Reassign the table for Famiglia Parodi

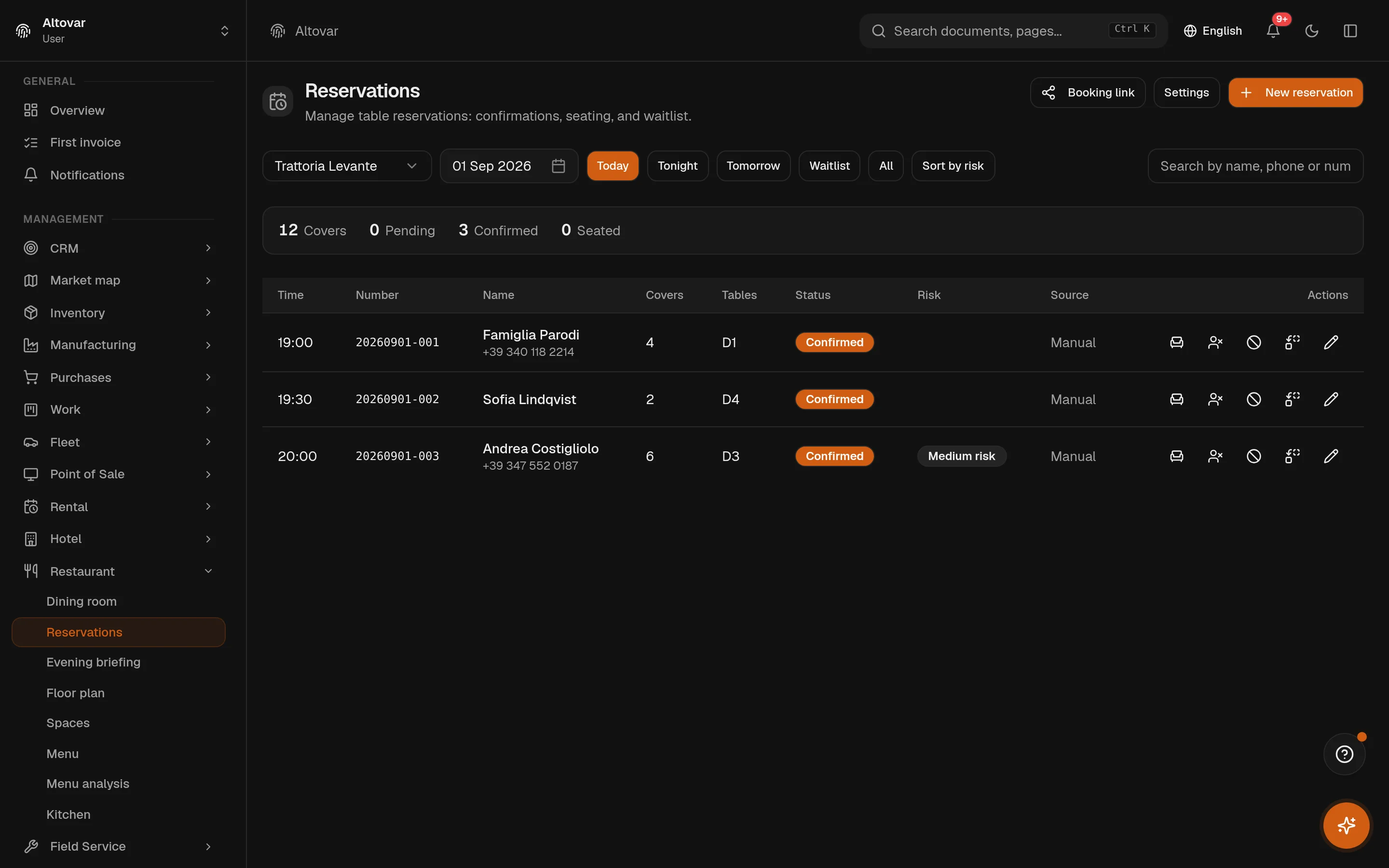(1293, 342)
